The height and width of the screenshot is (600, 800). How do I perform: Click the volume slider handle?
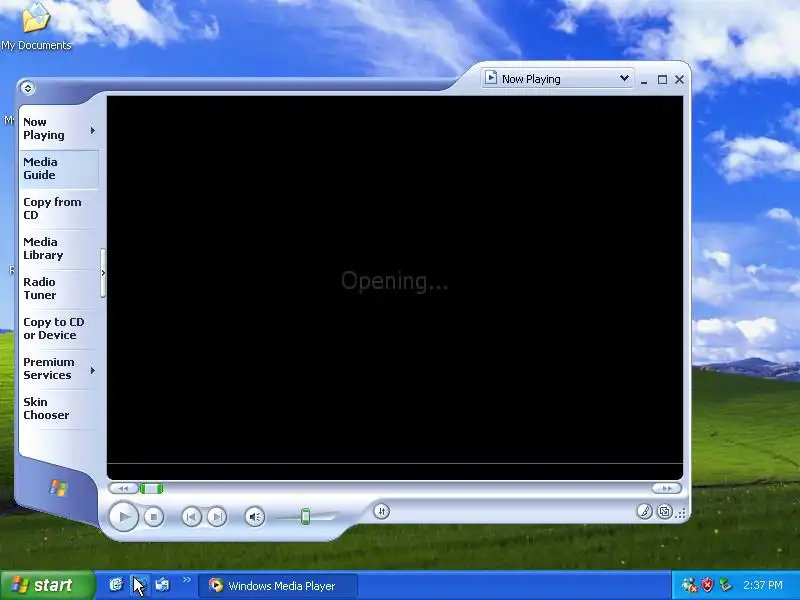click(x=305, y=516)
